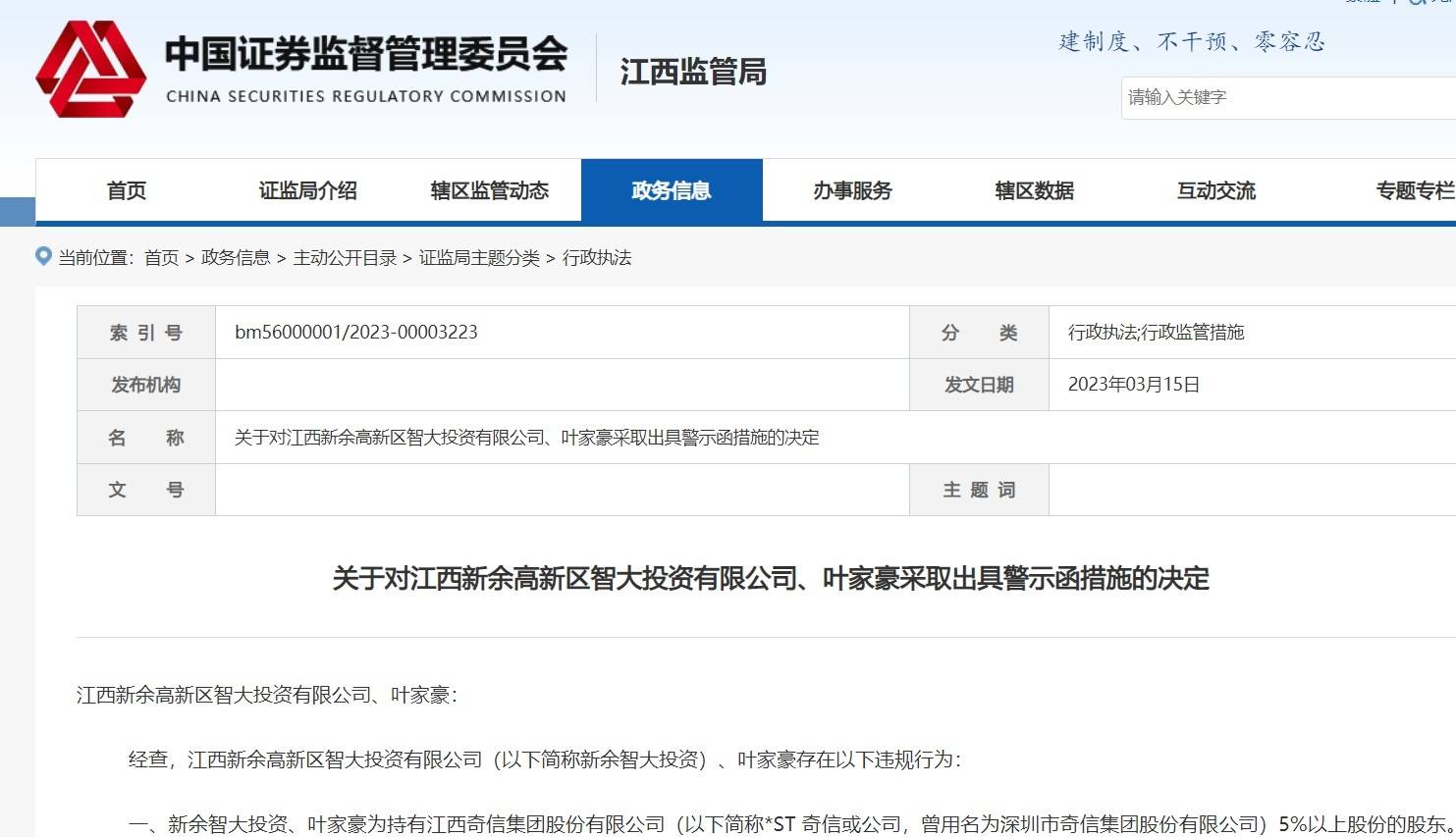This screenshot has width=1456, height=837.
Task: Go to 辖区监管动态 section
Action: (489, 191)
